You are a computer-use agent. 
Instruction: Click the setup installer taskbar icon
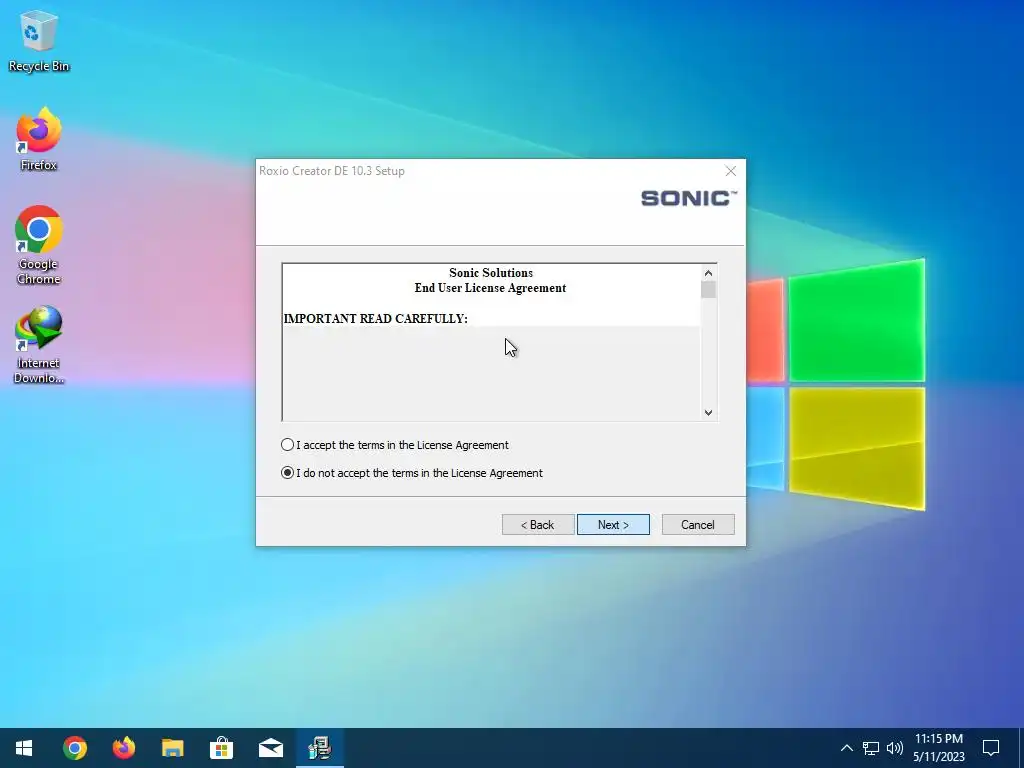[319, 748]
